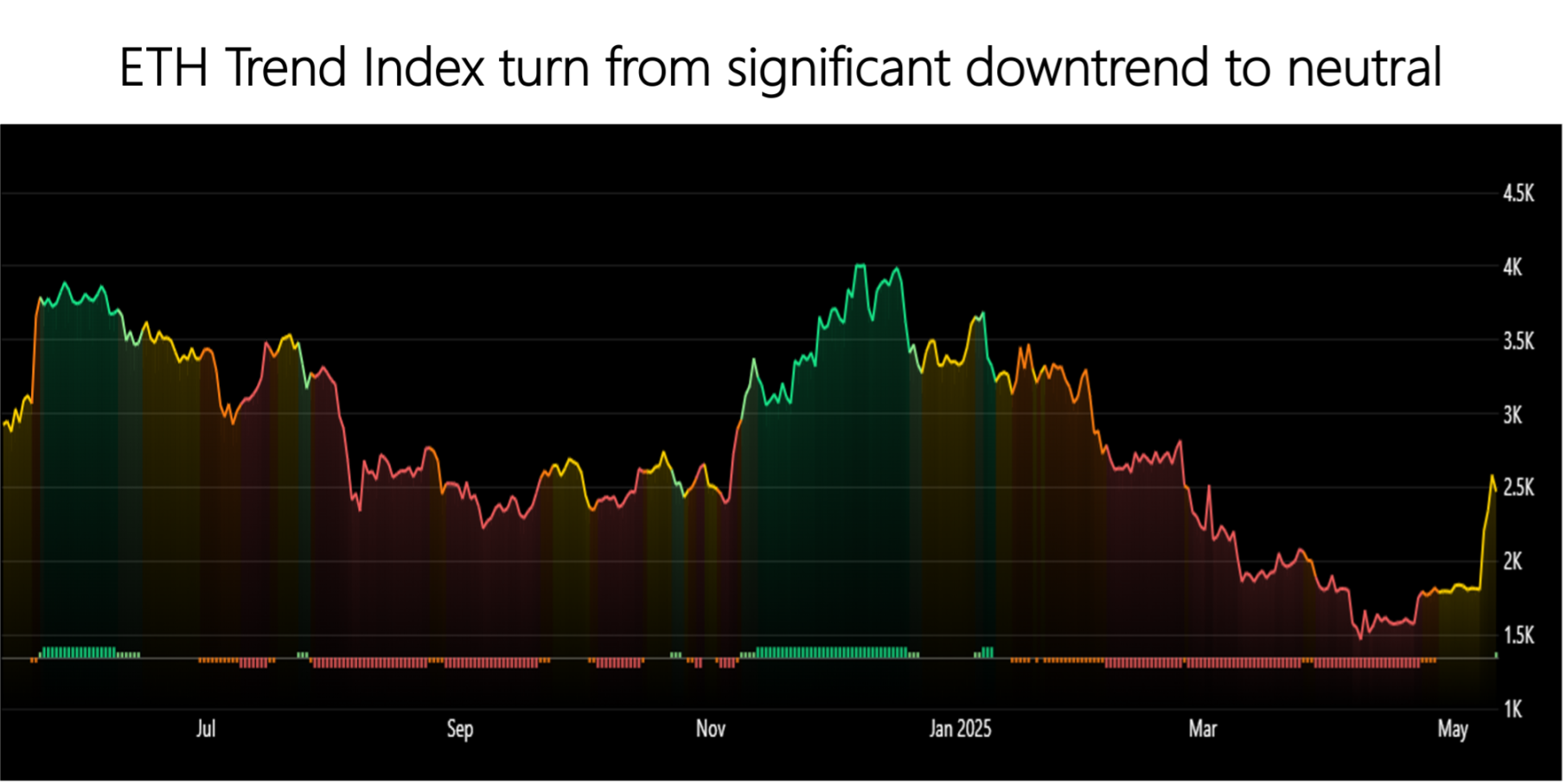Click the May date axis label

(x=1454, y=730)
